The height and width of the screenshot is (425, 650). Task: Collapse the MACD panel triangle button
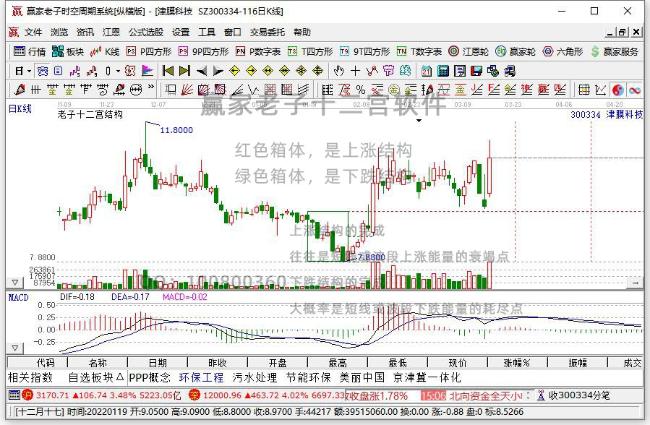(x=15, y=347)
